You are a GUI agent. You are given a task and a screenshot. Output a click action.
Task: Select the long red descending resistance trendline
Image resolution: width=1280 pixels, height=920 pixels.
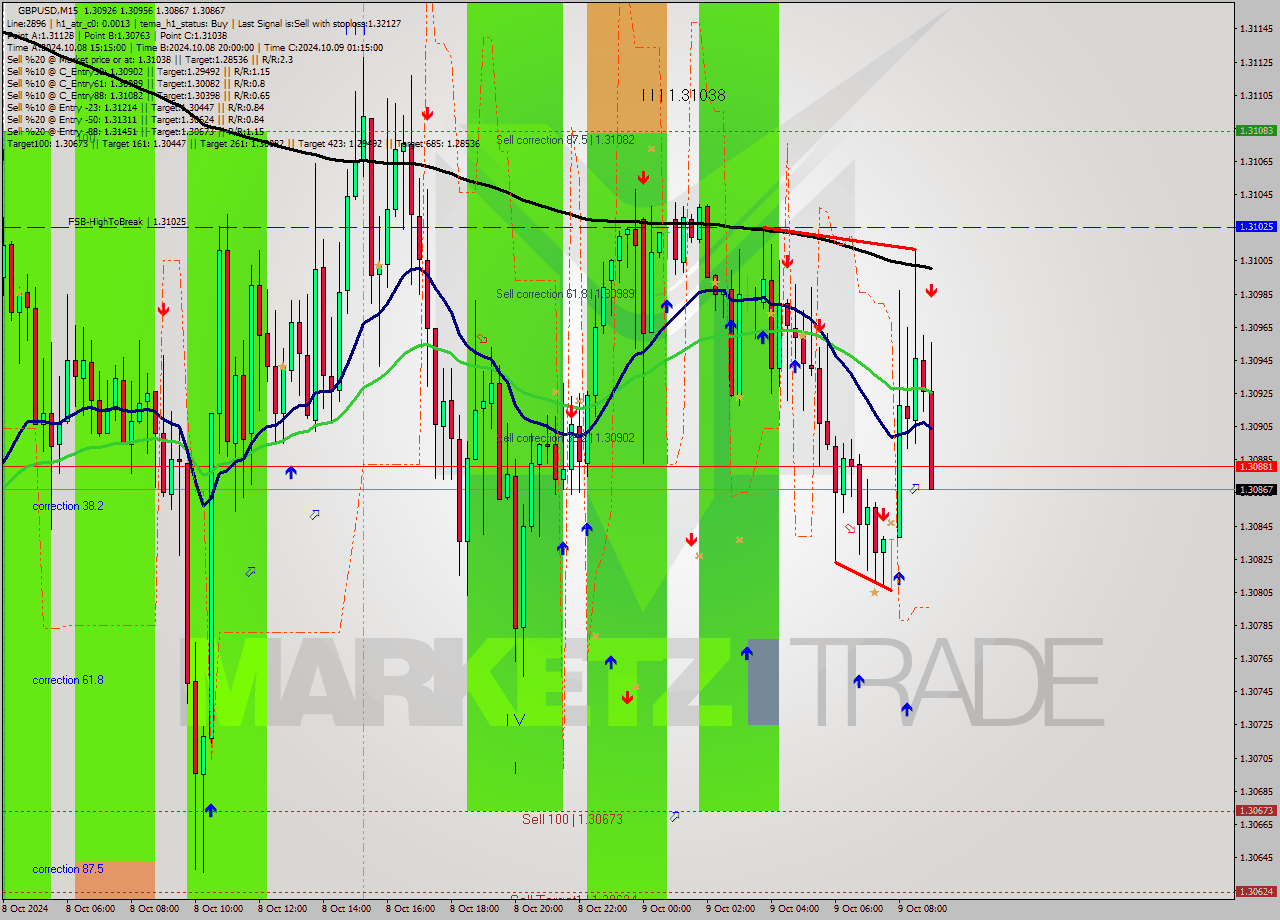[840, 239]
